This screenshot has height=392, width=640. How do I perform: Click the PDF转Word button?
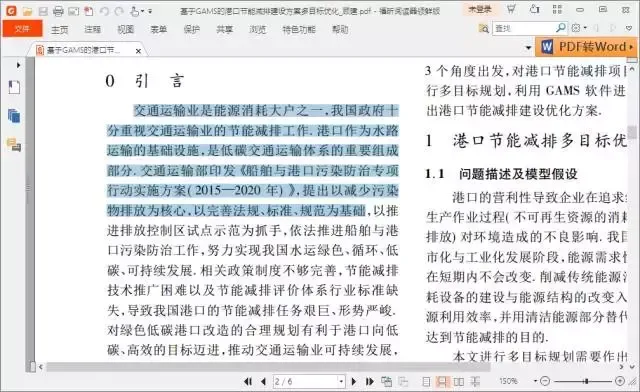click(x=586, y=47)
